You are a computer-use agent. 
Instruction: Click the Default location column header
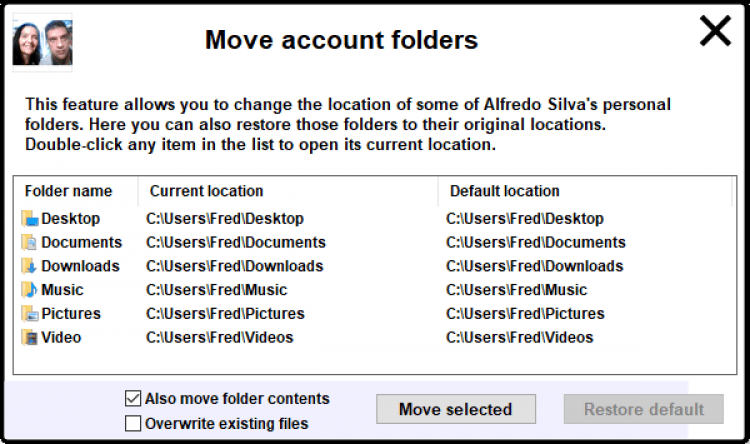pyautogui.click(x=505, y=191)
